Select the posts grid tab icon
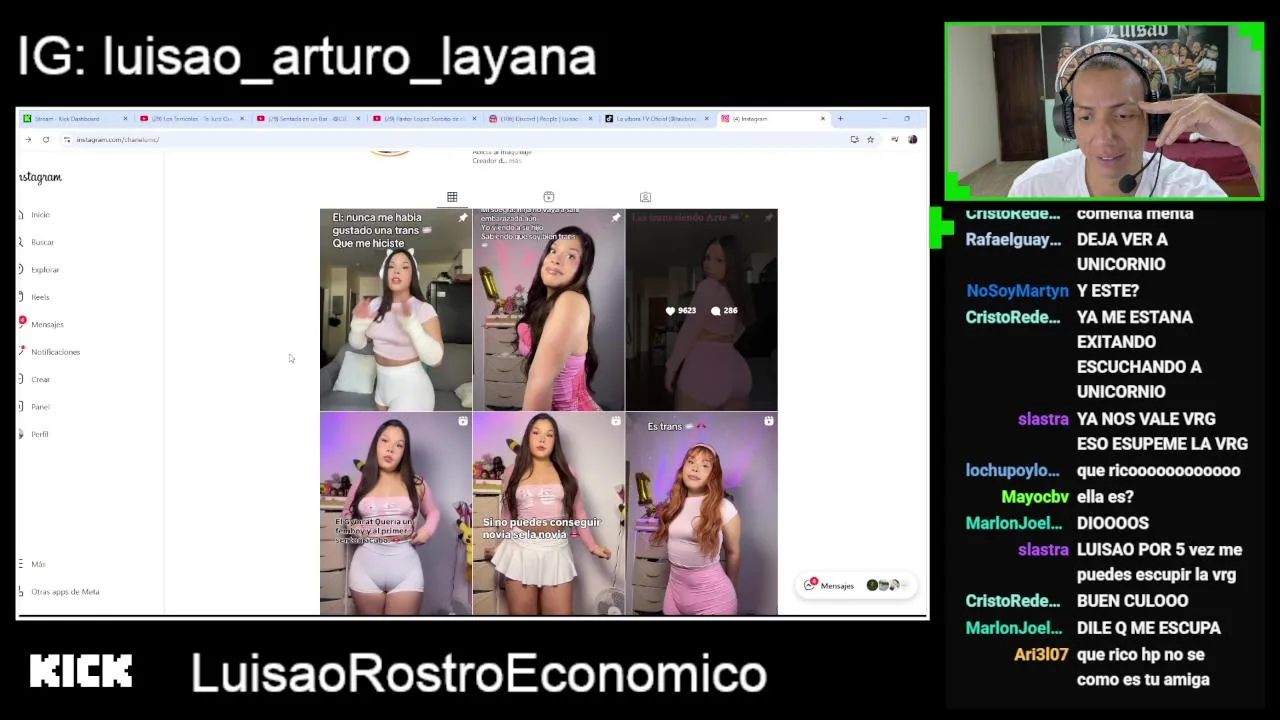This screenshot has width=1280, height=720. (x=452, y=197)
